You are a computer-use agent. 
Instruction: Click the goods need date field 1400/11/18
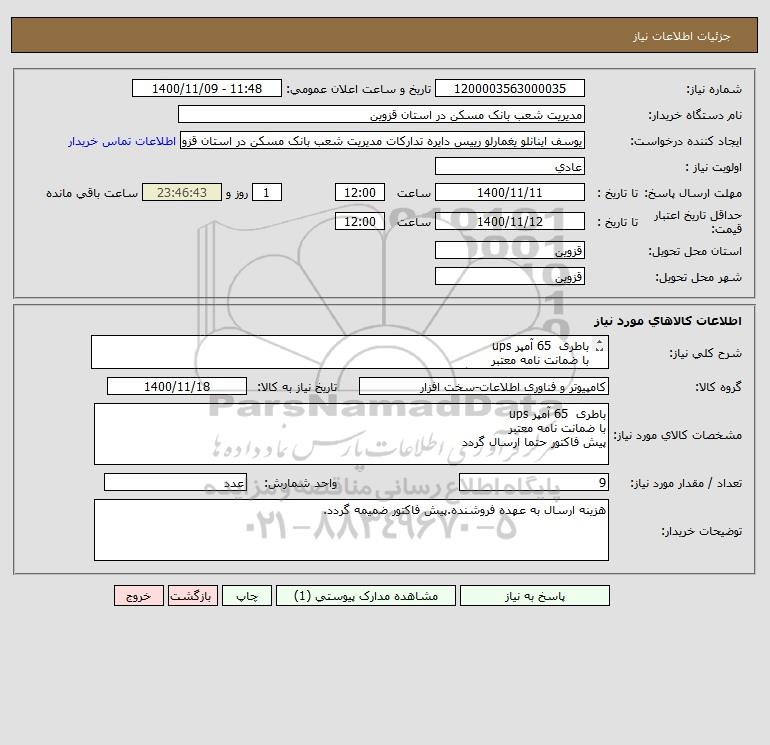click(177, 386)
